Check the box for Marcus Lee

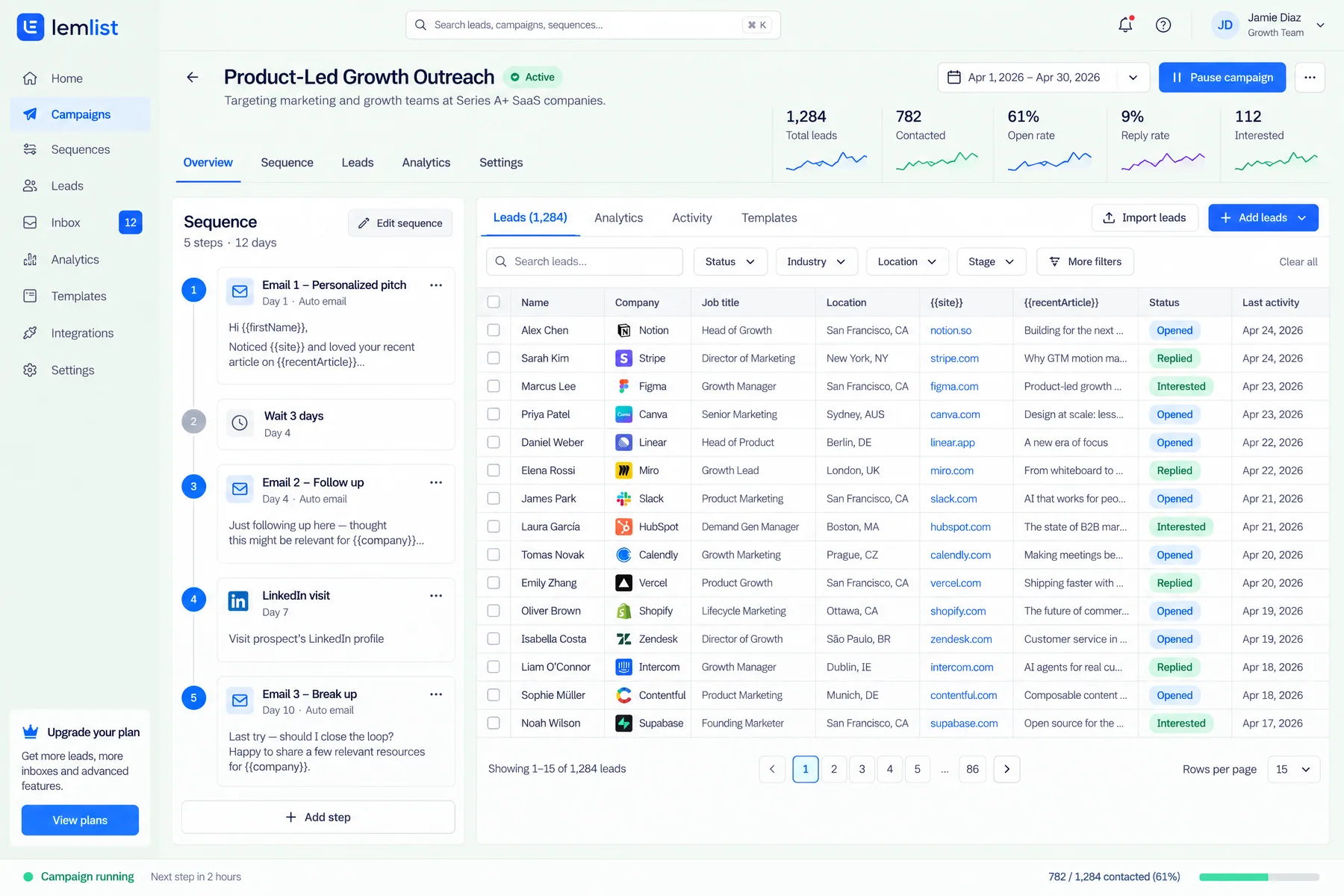pos(494,386)
